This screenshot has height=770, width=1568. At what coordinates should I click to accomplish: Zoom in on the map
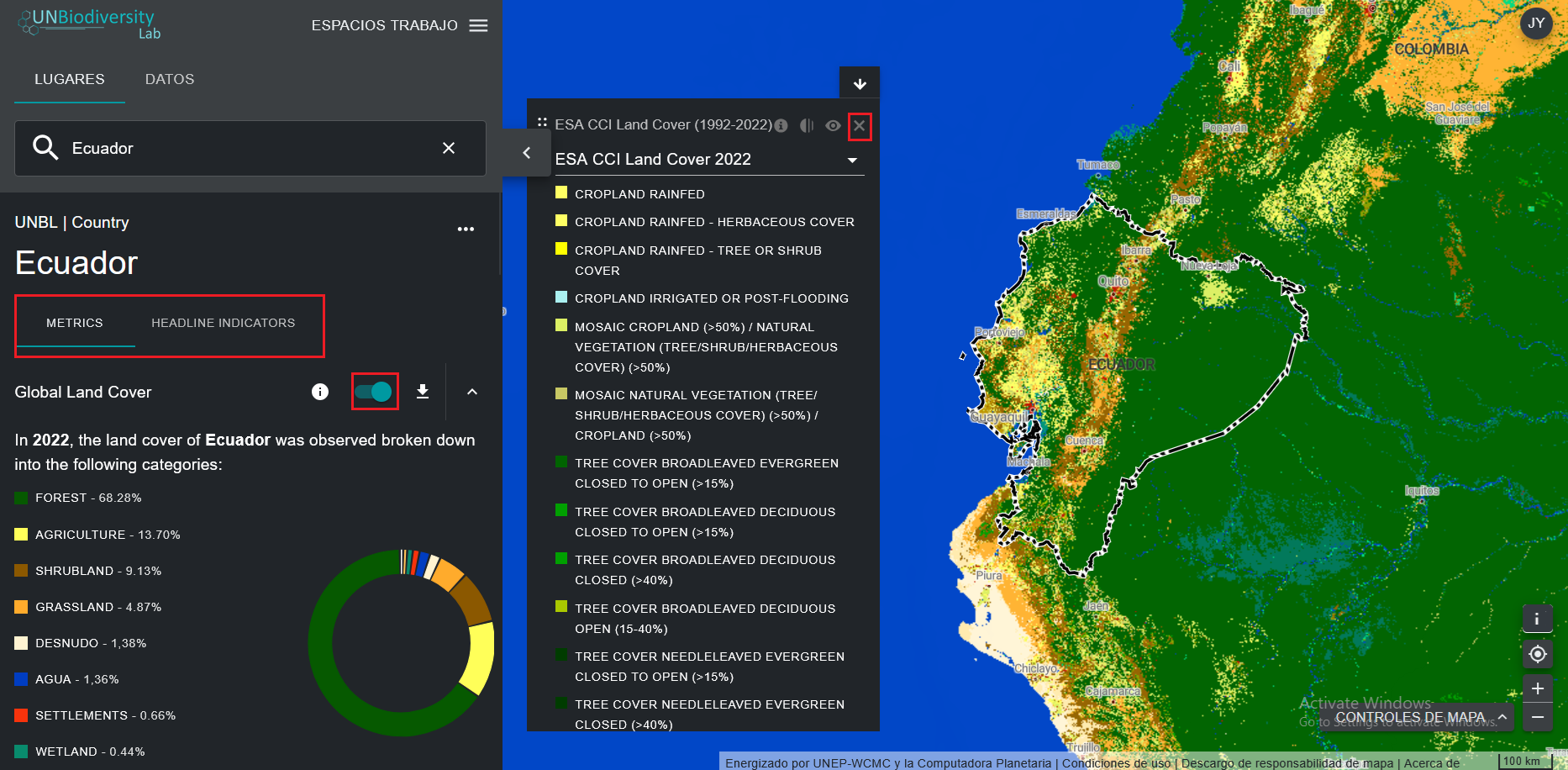pyautogui.click(x=1537, y=688)
